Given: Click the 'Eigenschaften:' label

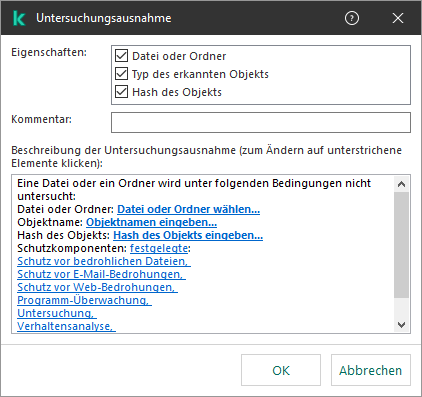Looking at the screenshot, I should [49, 52].
